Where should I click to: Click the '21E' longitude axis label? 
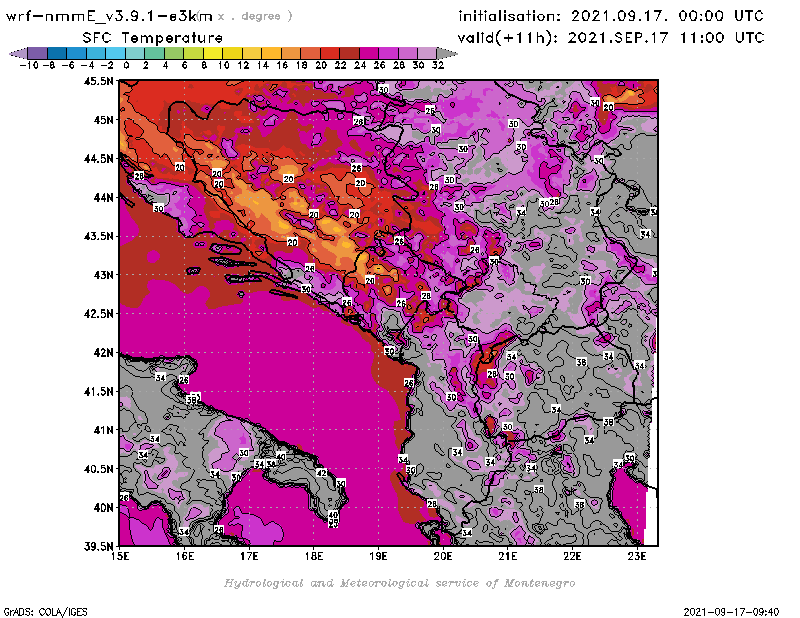pyautogui.click(x=508, y=556)
